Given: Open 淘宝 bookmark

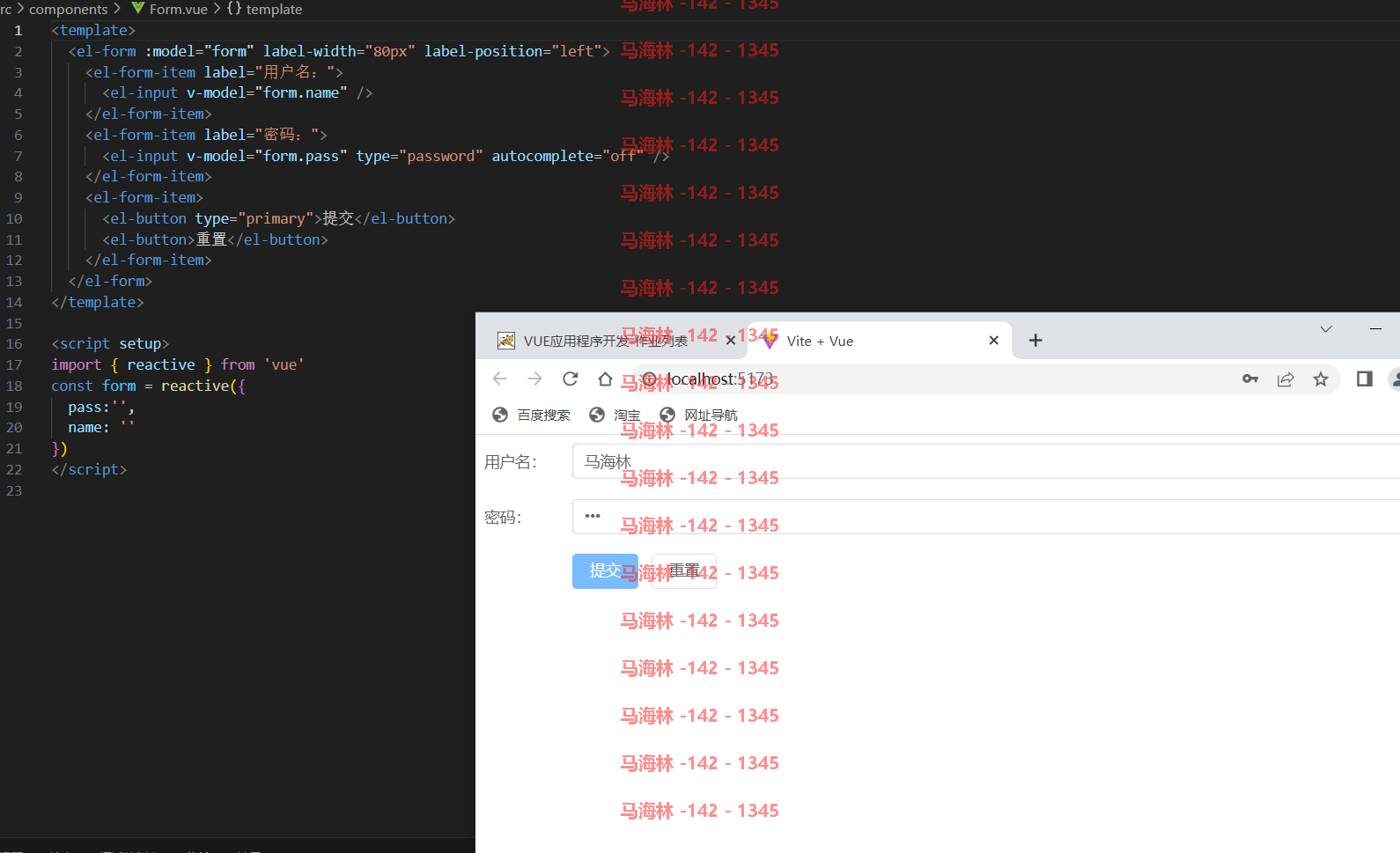Looking at the screenshot, I should click(x=615, y=415).
